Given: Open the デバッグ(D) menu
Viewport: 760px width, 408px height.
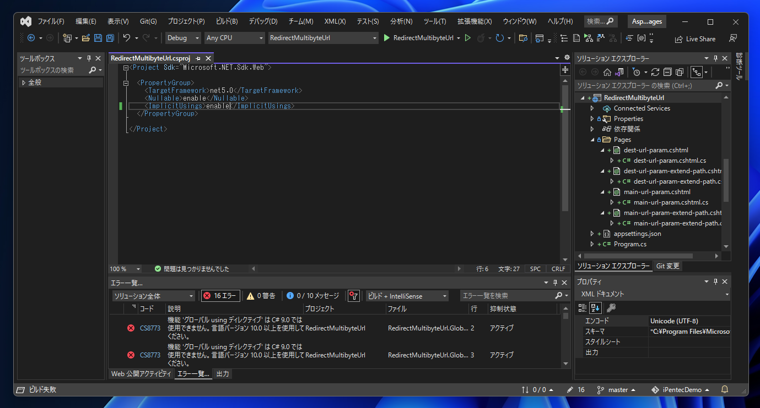Looking at the screenshot, I should [x=263, y=21].
